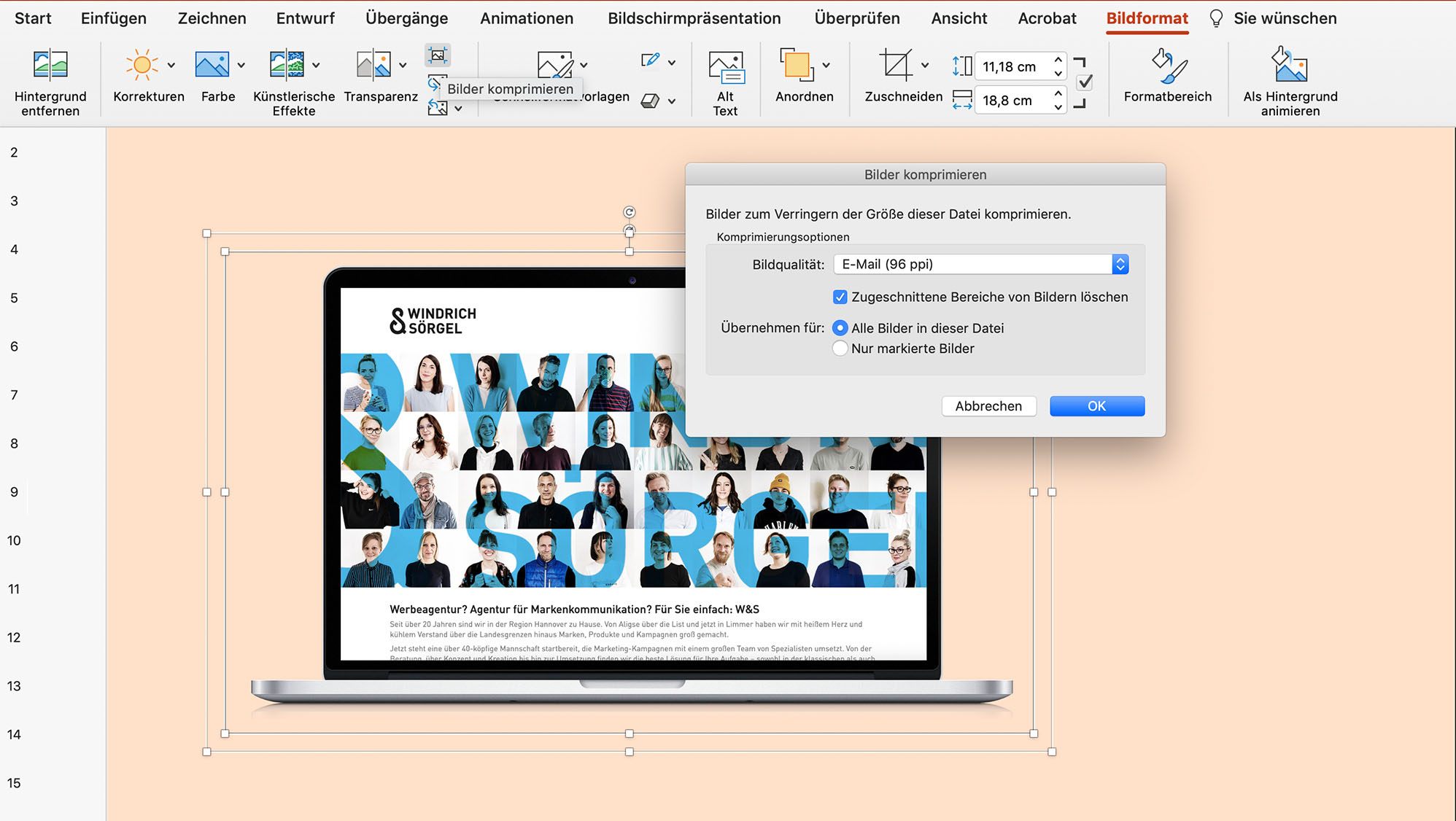Decrease width with stepper down arrow
The width and height of the screenshot is (1456, 821).
click(x=1058, y=107)
